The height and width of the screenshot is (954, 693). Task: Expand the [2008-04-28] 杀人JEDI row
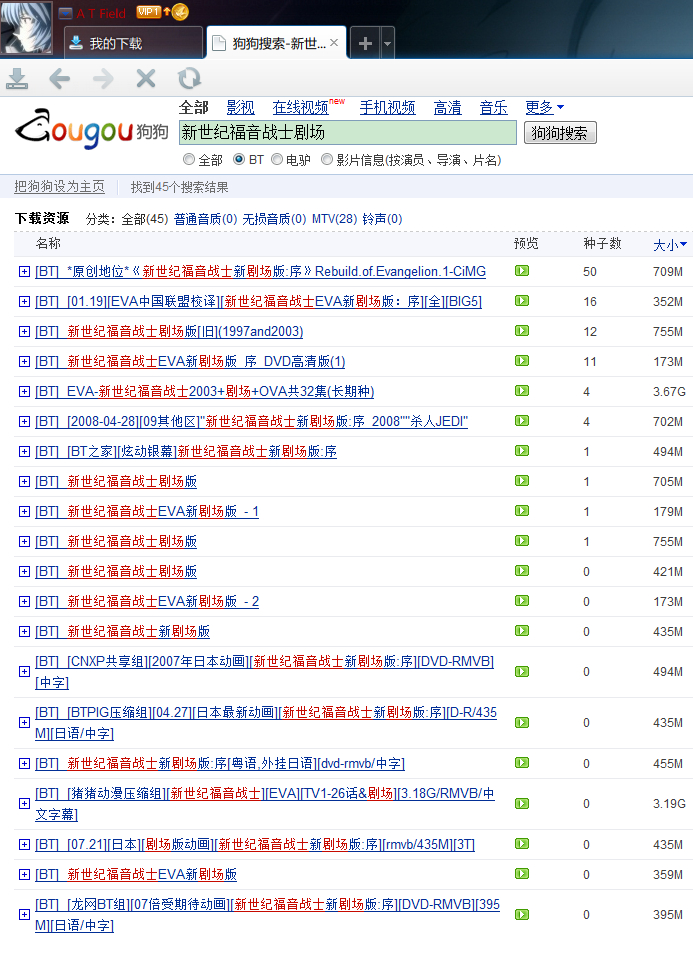click(24, 421)
